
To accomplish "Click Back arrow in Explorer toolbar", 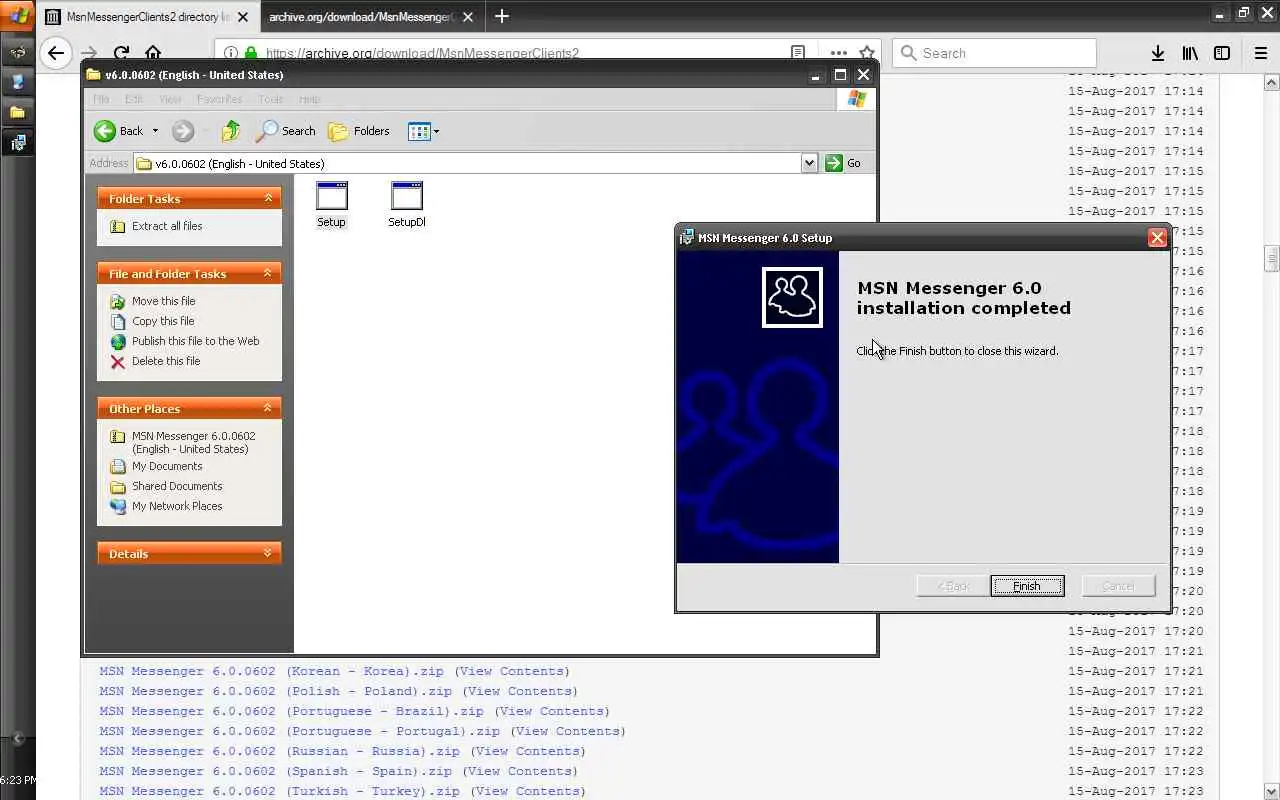I will tap(120, 131).
